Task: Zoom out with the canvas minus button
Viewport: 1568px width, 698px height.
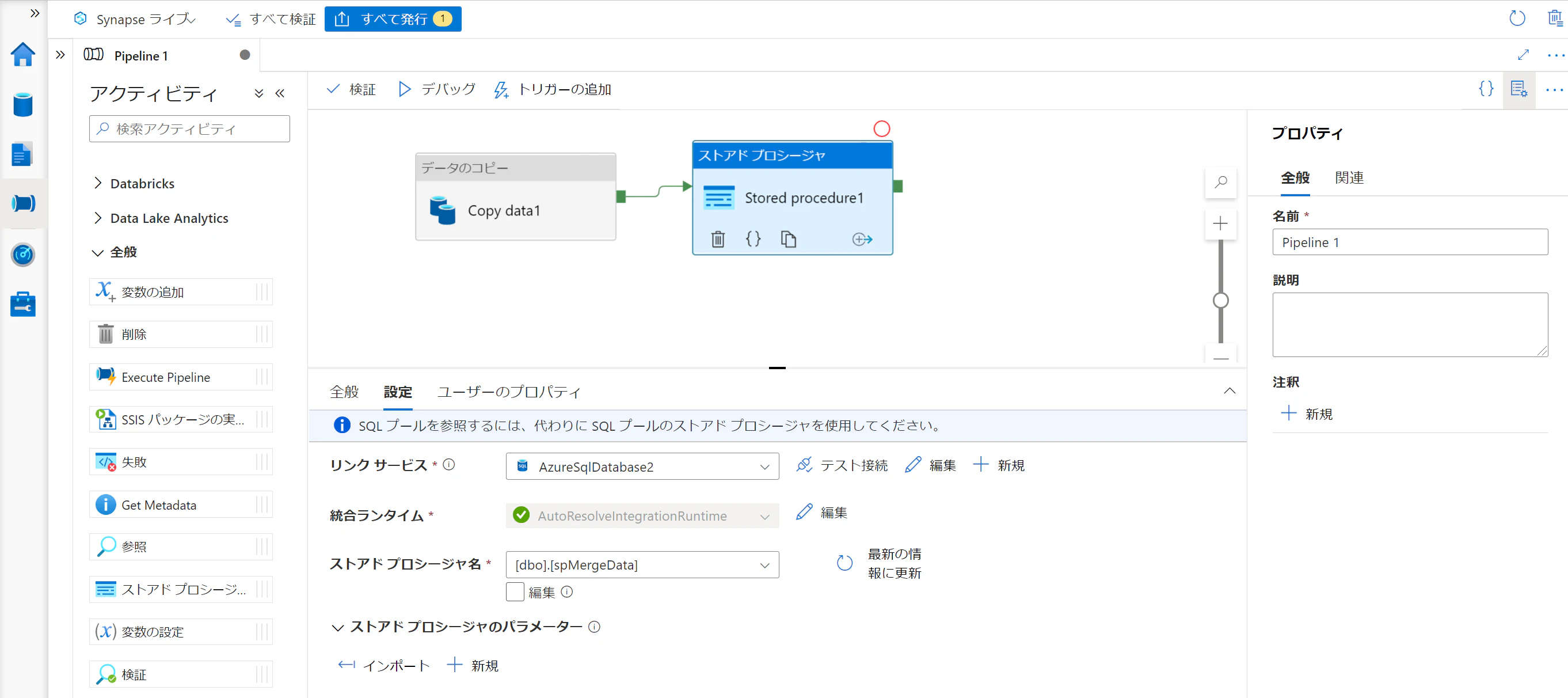Action: 1220,359
